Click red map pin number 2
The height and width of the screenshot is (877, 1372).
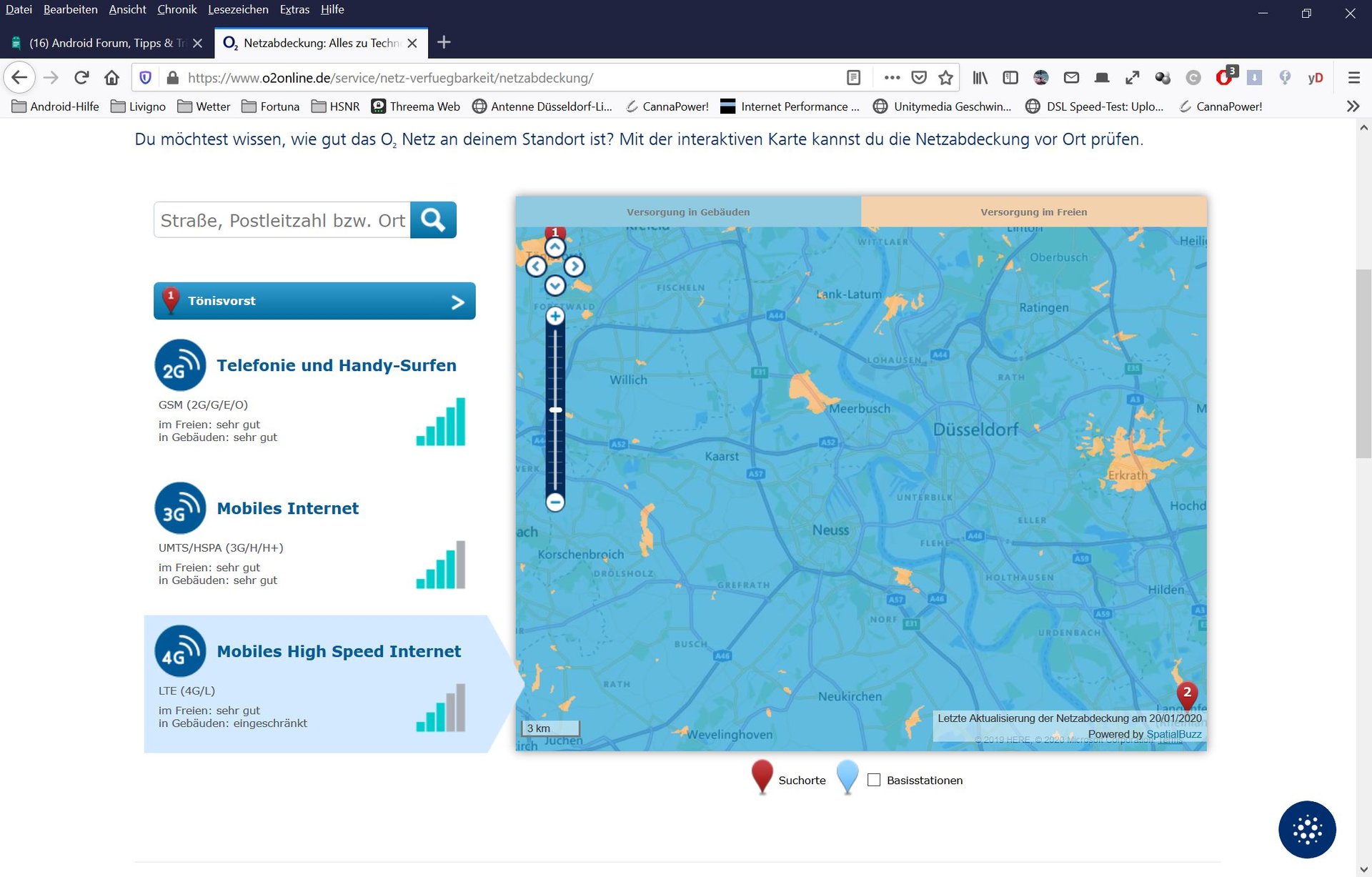pyautogui.click(x=1187, y=695)
